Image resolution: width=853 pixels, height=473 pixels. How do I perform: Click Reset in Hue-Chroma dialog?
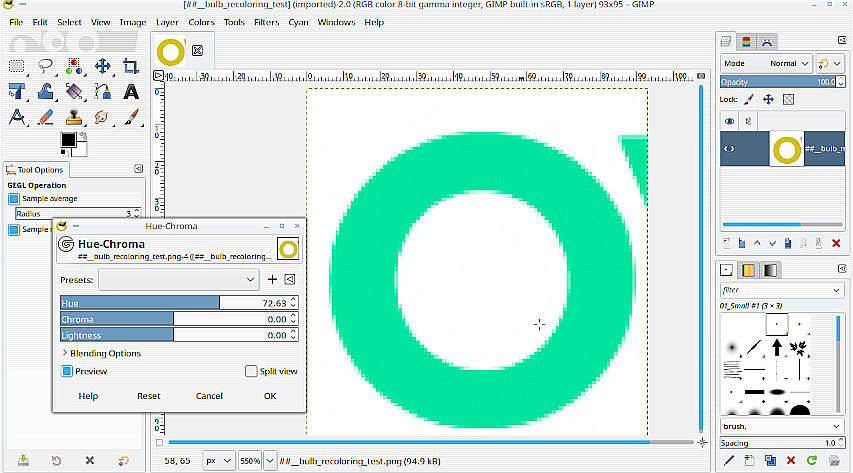pos(148,396)
